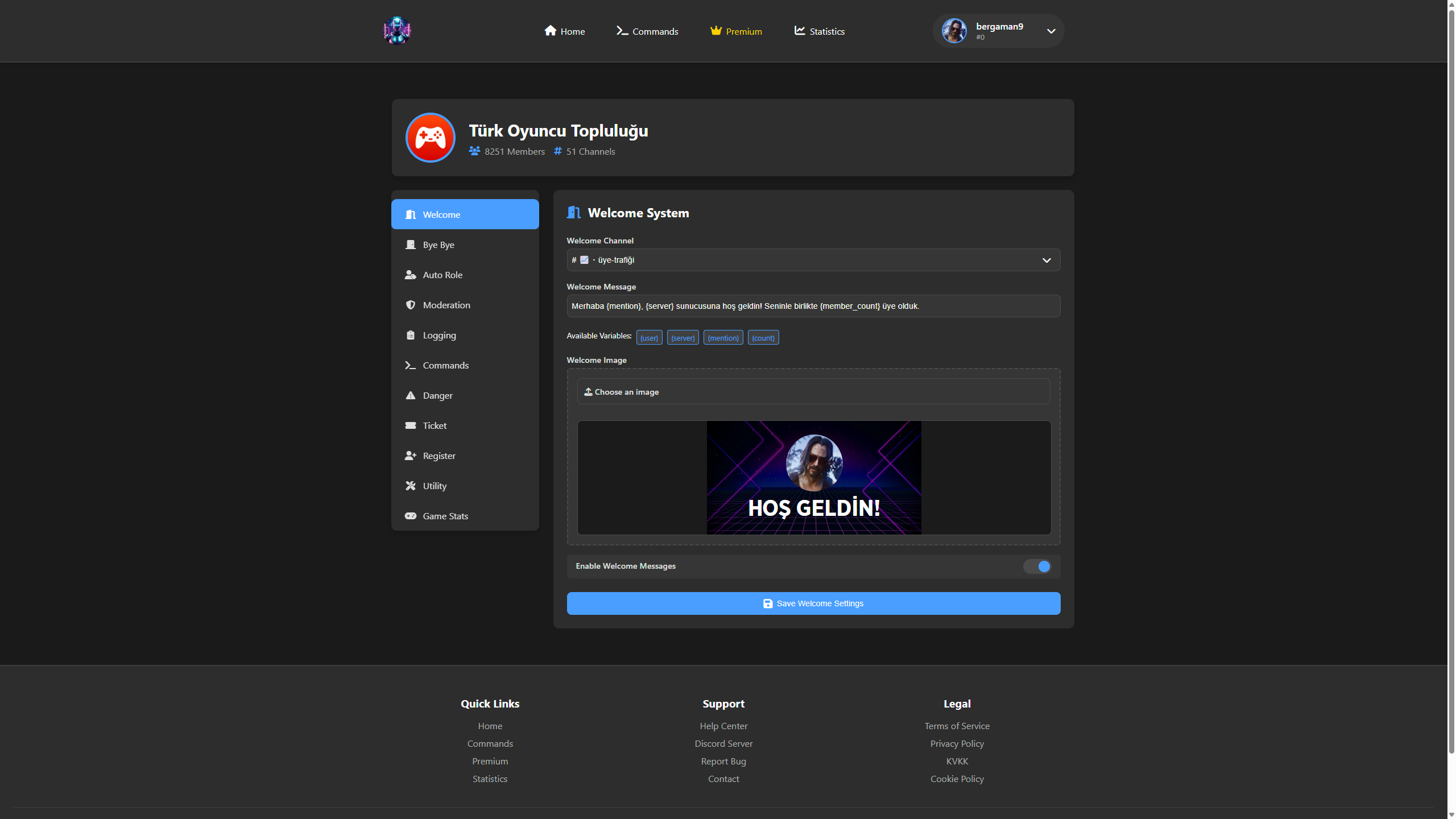This screenshot has width=1456, height=819.
Task: Open the Terms of Service link
Action: pyautogui.click(x=957, y=726)
